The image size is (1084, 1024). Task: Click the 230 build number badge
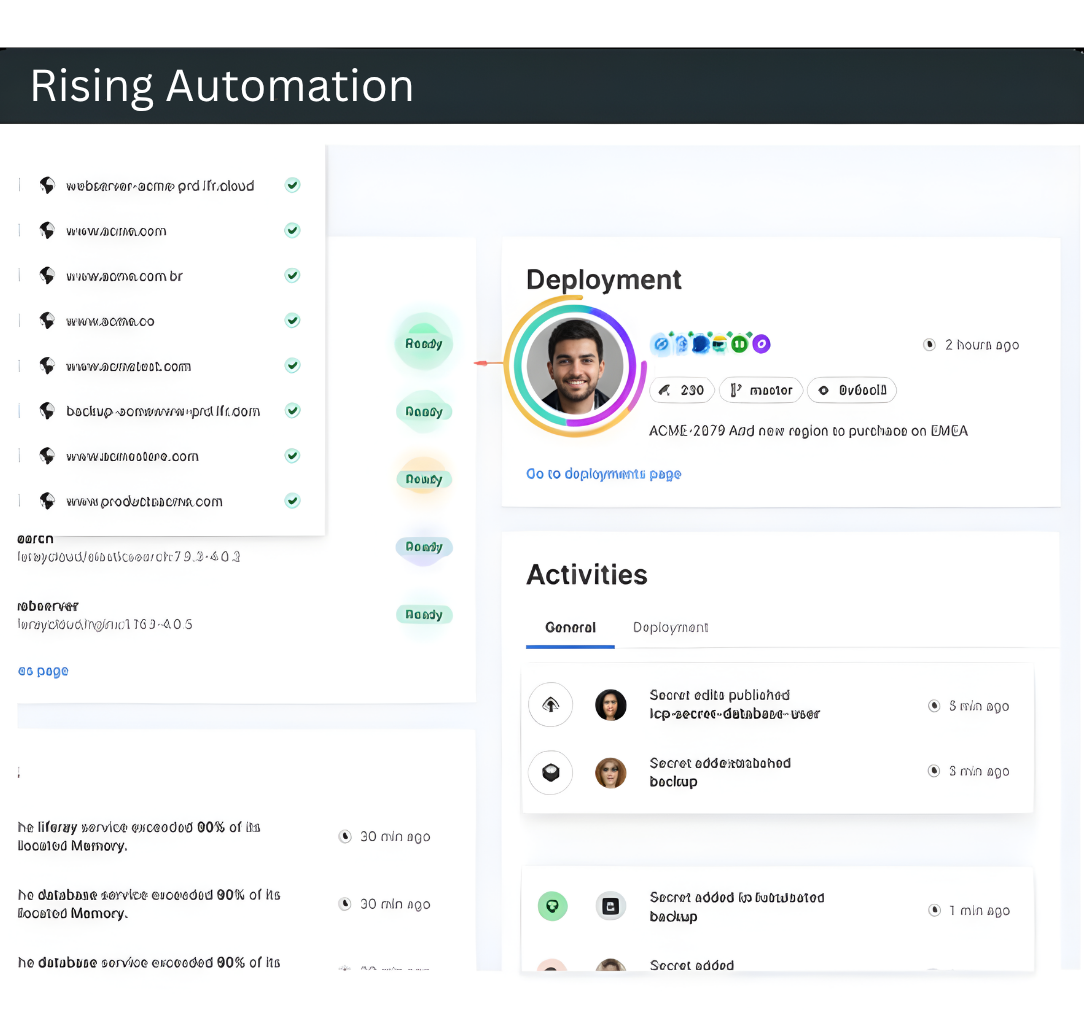tap(682, 391)
